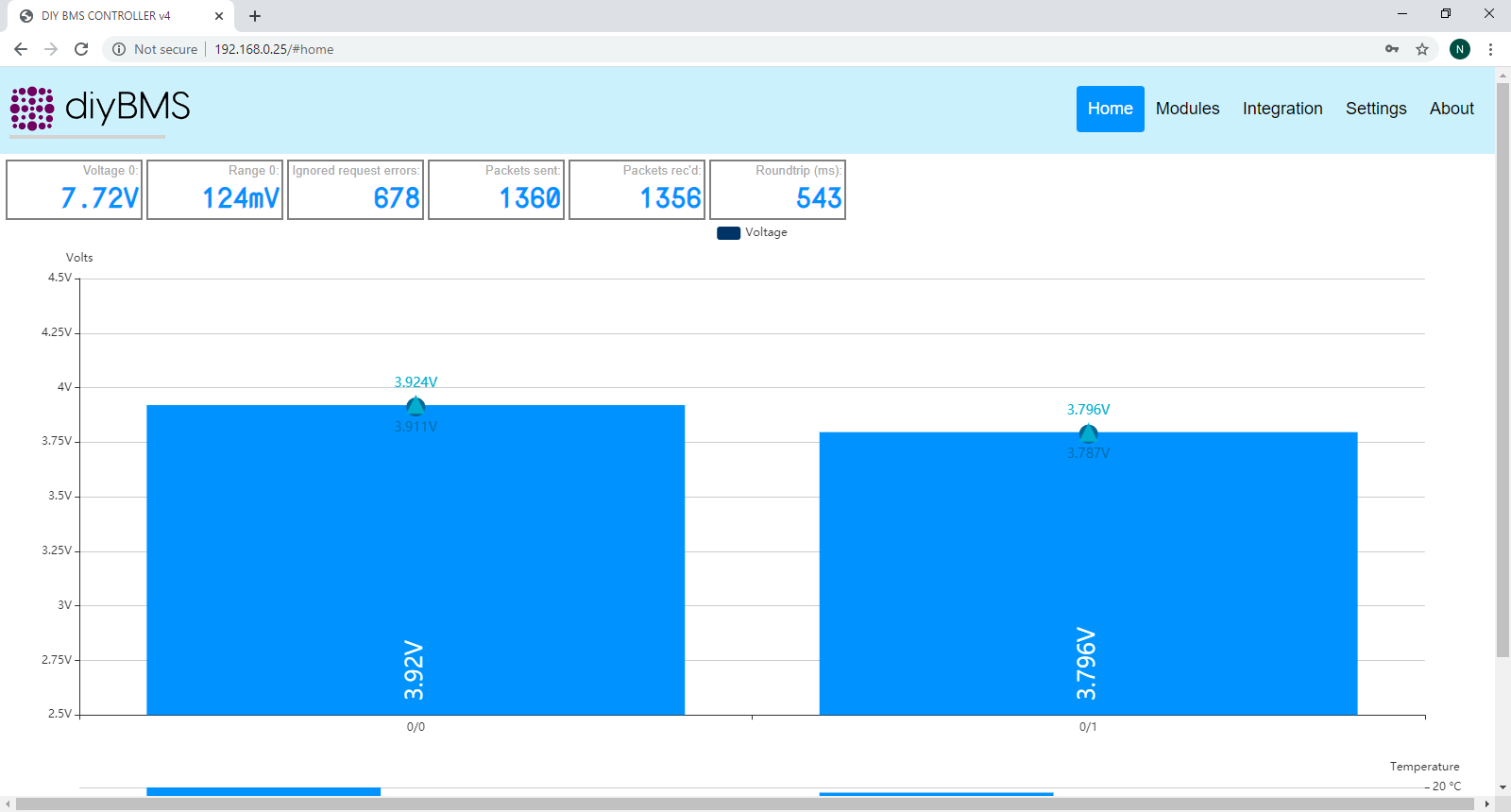Reload the page with refresh icon

click(81, 49)
